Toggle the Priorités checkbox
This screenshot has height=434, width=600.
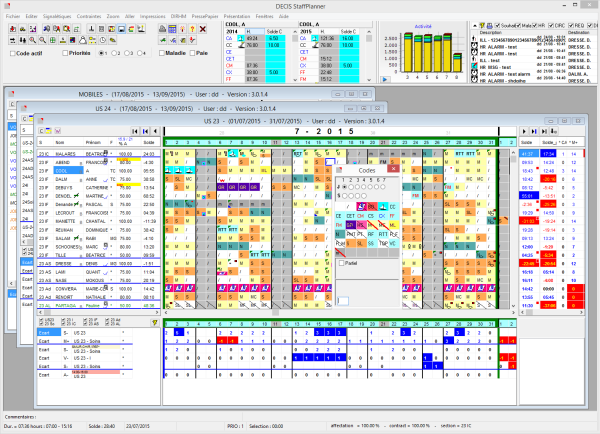click(65, 53)
